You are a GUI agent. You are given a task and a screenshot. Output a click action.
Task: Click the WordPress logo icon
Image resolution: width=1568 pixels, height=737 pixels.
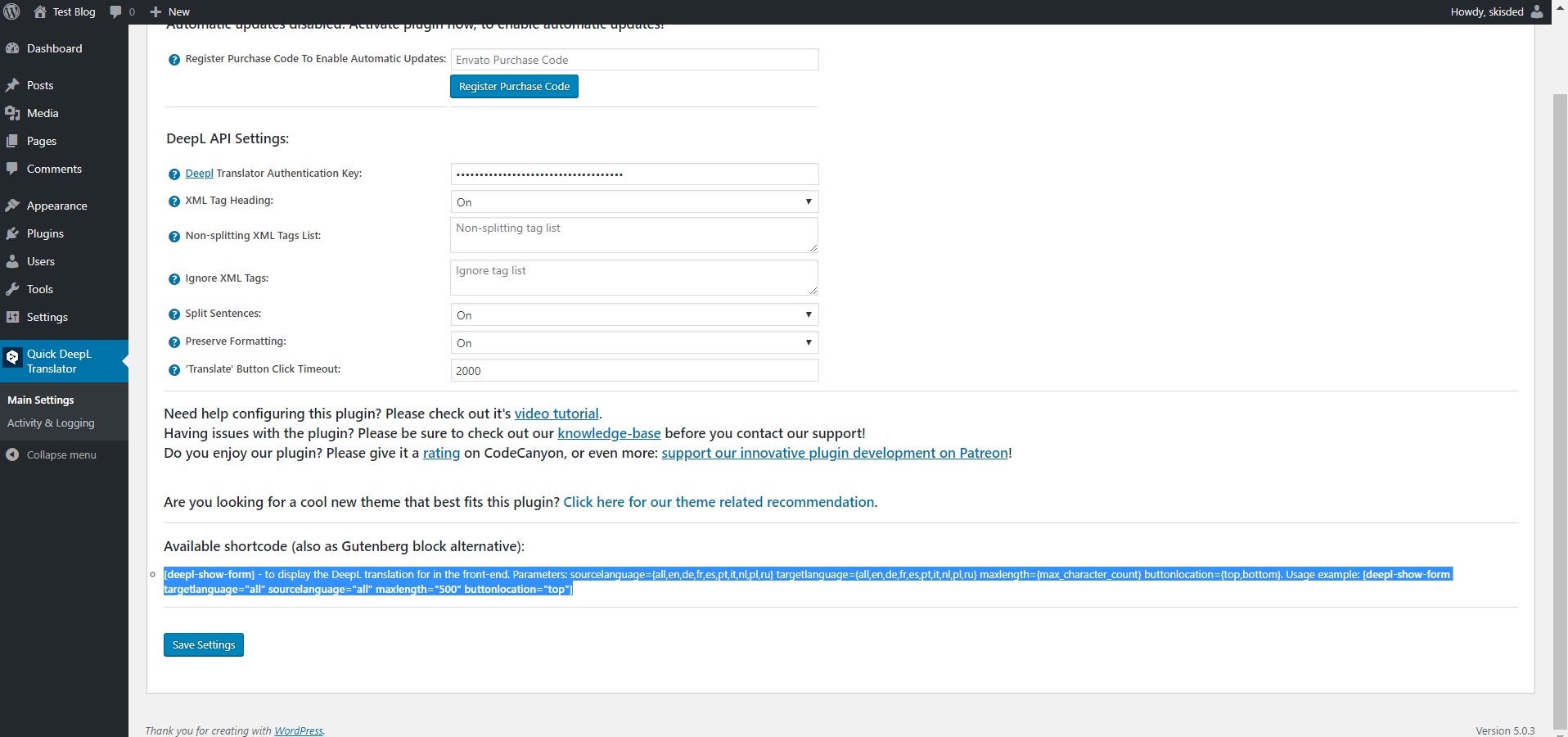pos(12,11)
